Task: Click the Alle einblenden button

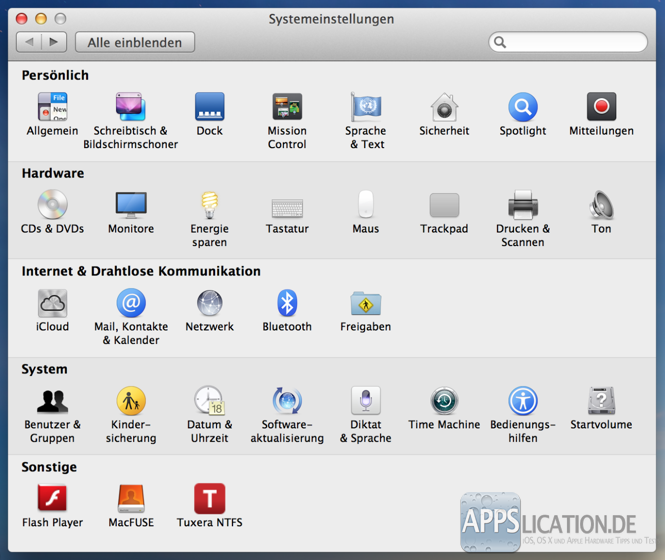Action: click(x=135, y=42)
